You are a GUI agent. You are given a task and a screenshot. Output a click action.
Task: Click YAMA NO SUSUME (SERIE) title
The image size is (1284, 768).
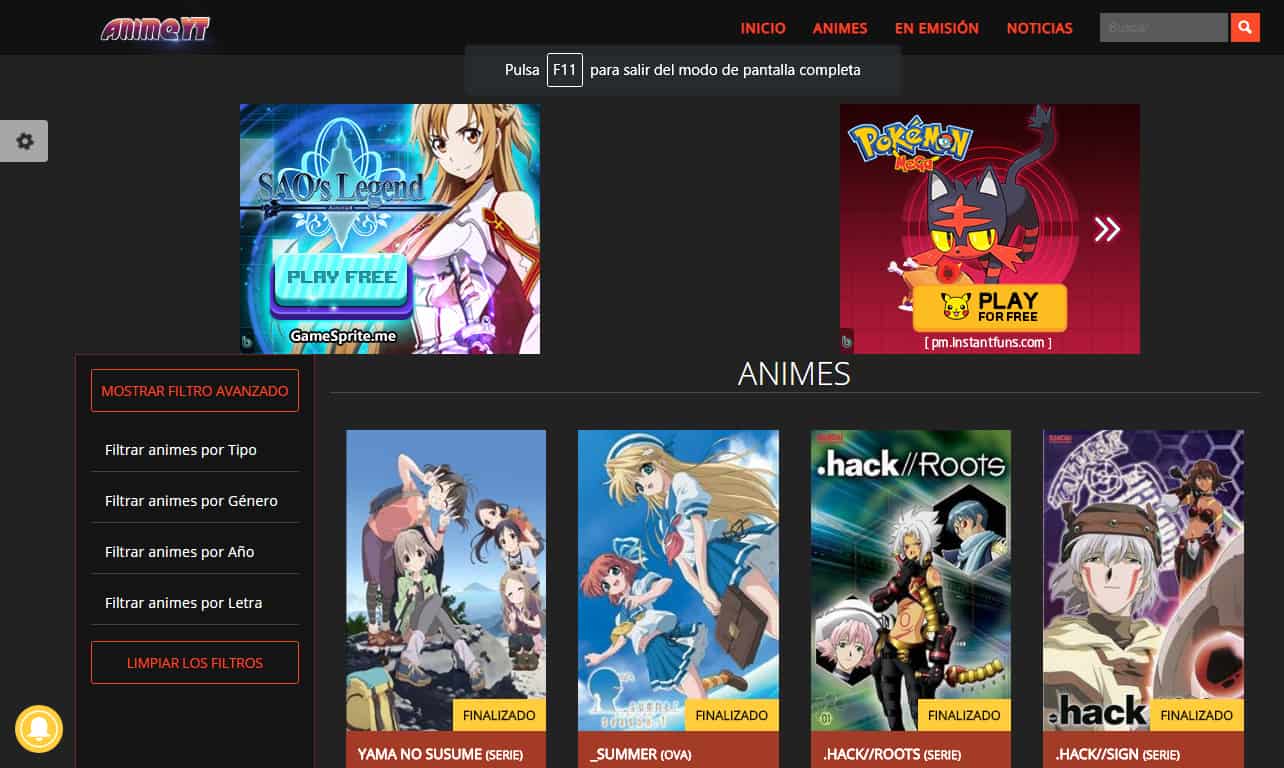(x=440, y=754)
